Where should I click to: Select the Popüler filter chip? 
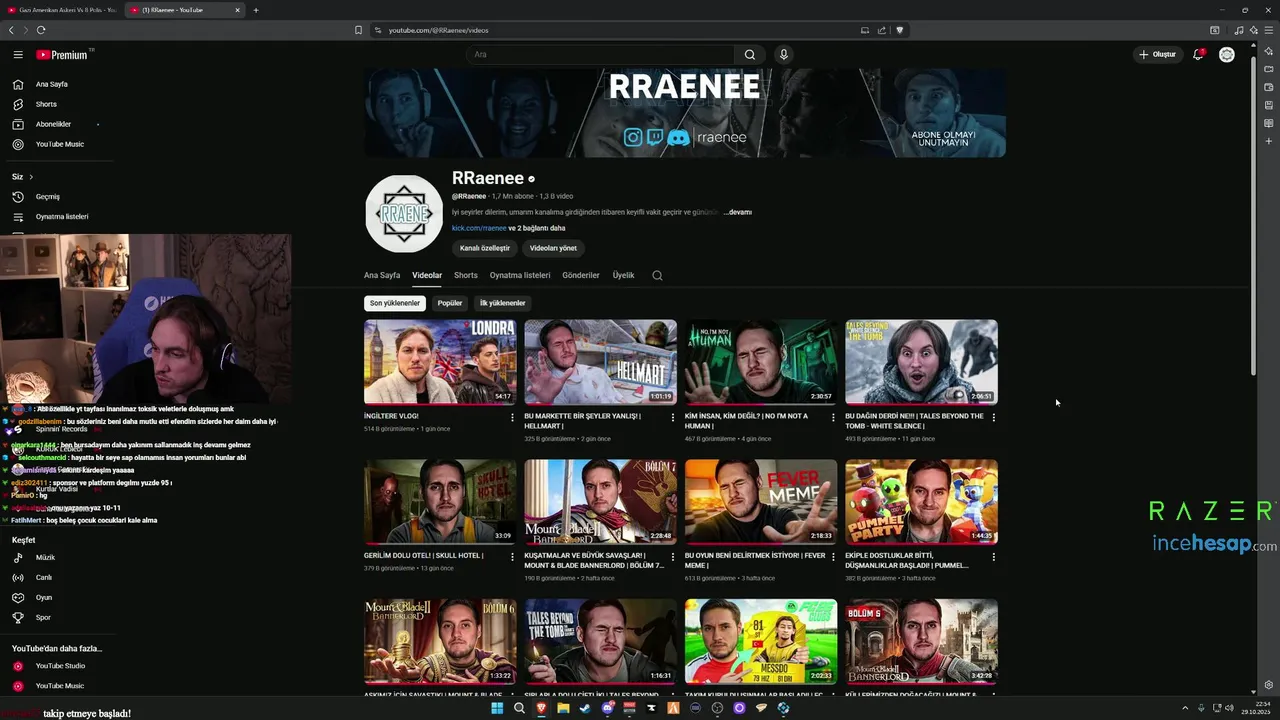450,303
